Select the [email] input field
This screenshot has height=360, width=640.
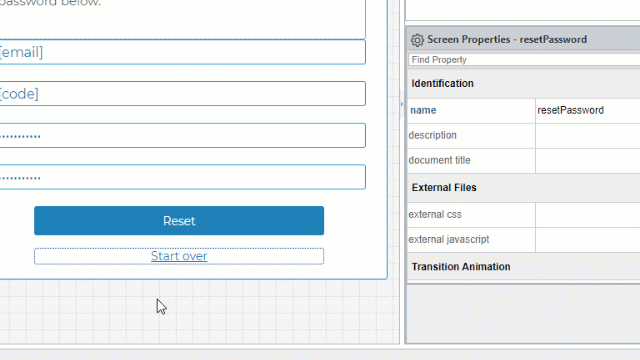182,52
